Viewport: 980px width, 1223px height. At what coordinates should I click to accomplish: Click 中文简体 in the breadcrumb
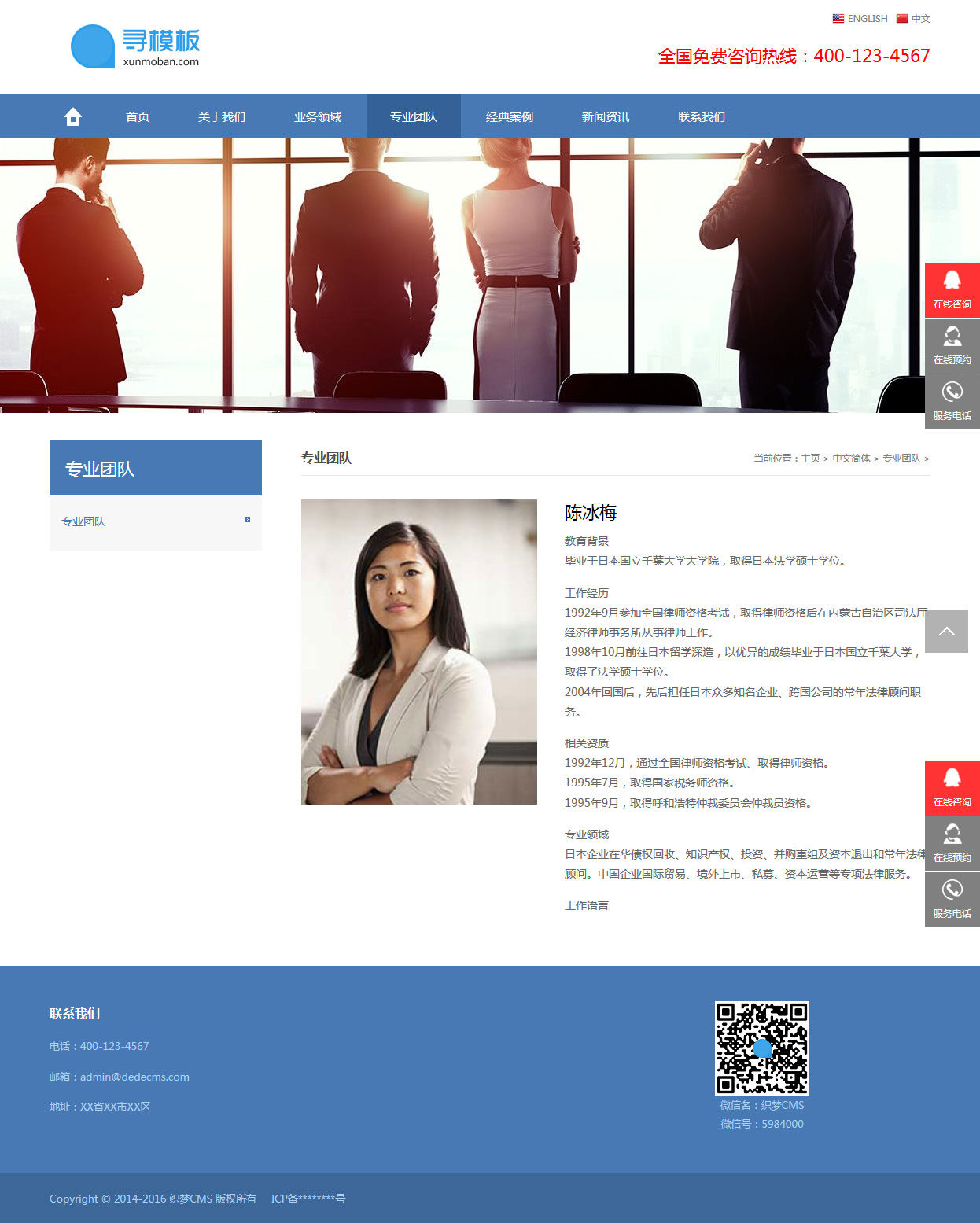pos(851,458)
